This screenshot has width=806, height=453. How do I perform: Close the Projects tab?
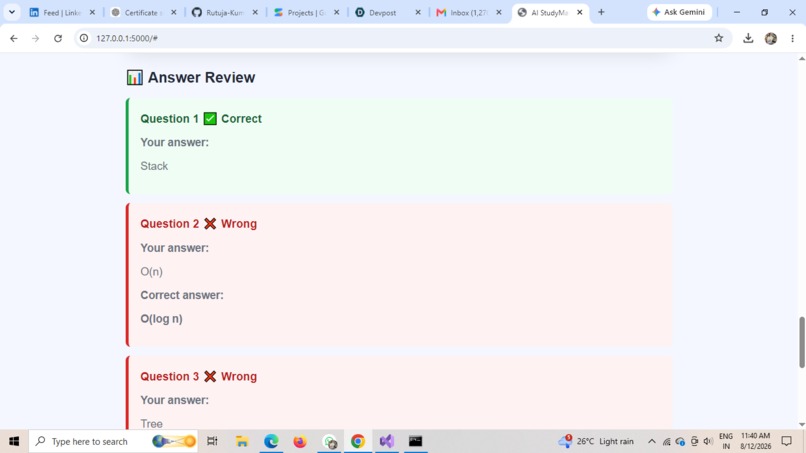click(x=337, y=12)
